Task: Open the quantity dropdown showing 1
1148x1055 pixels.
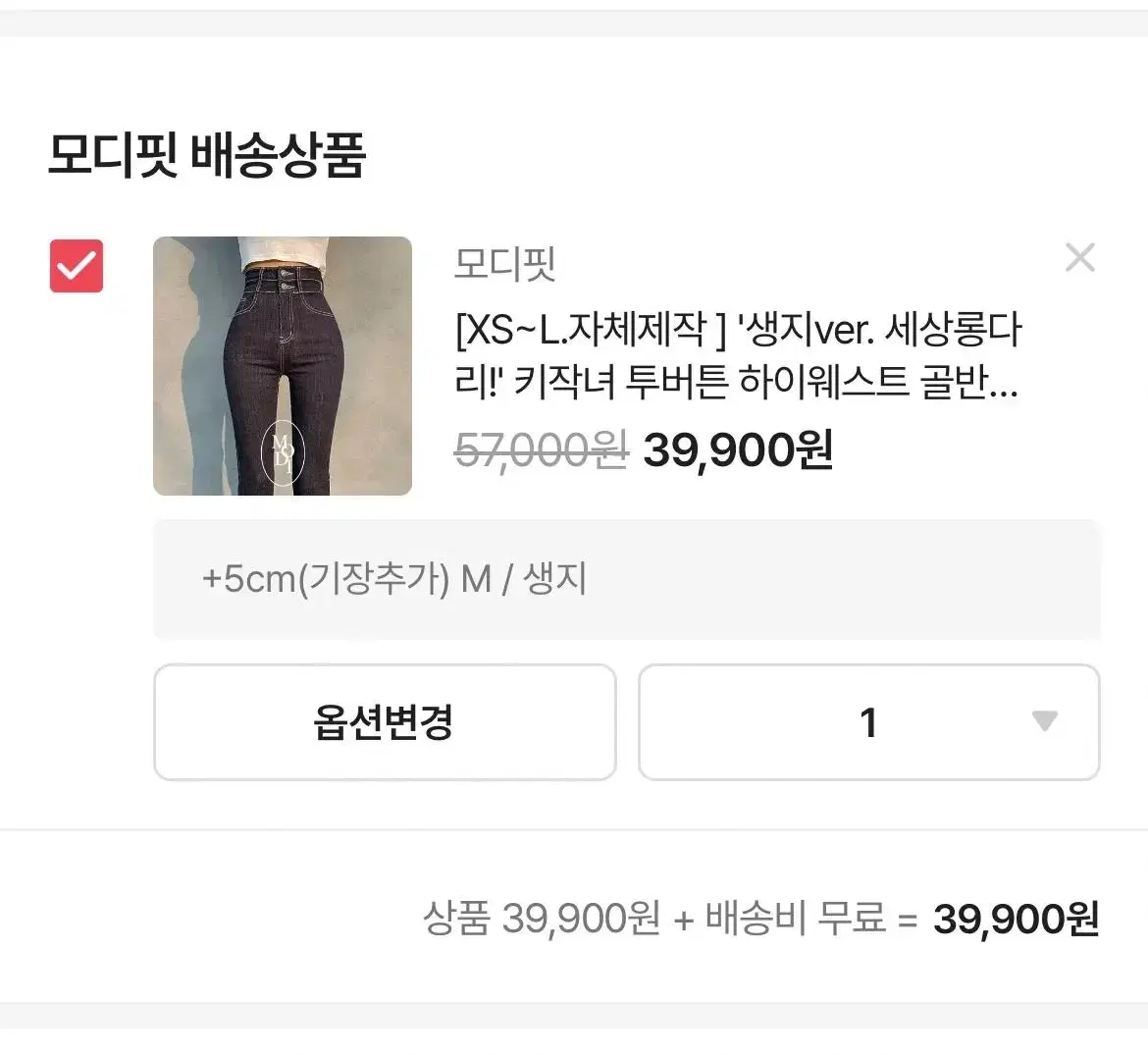Action: point(869,722)
